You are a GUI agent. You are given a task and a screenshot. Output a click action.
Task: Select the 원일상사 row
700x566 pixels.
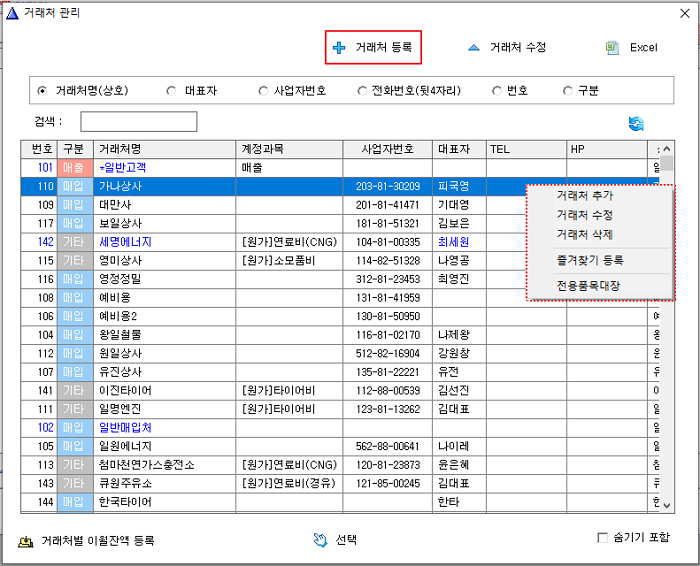click(x=340, y=354)
